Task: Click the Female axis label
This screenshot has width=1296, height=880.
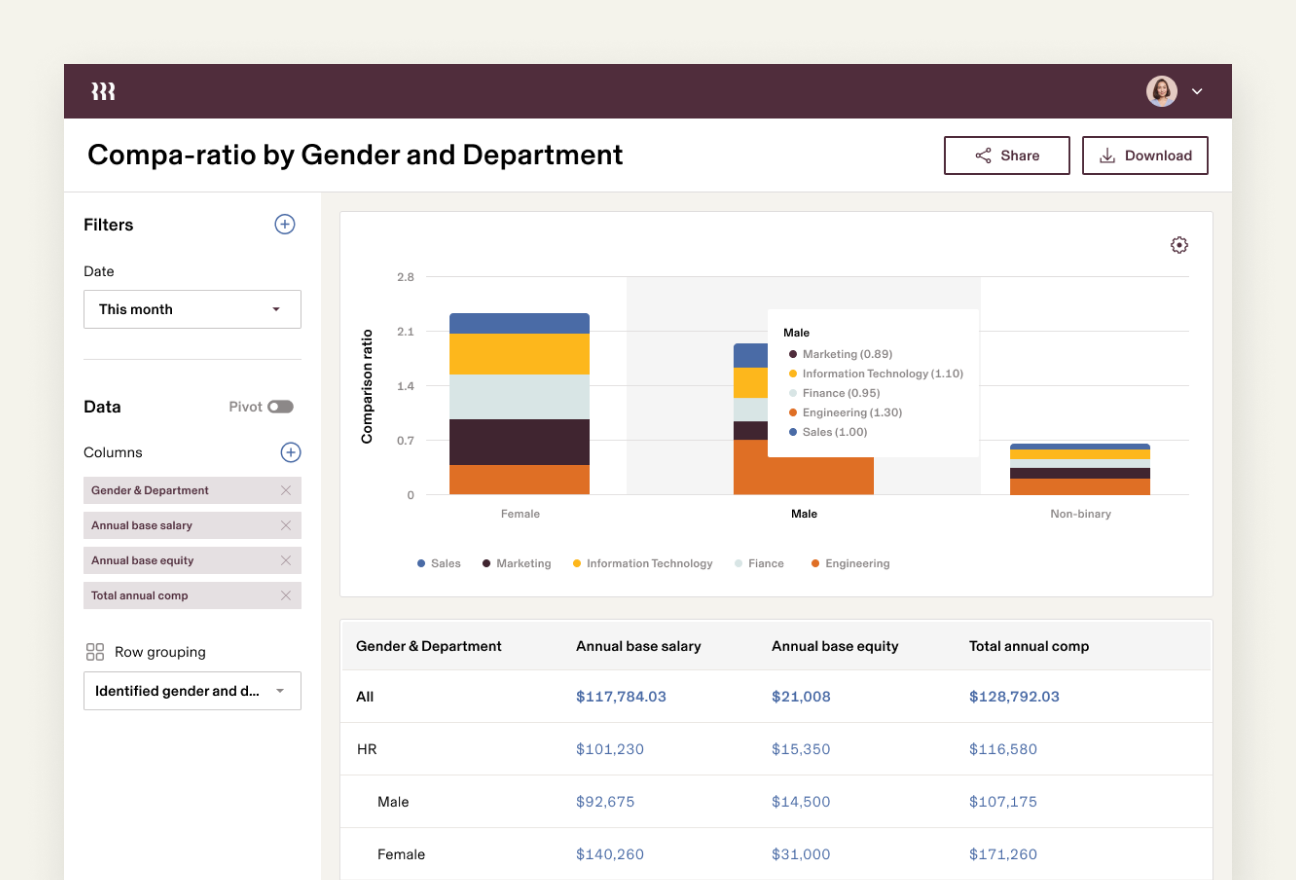Action: 520,514
